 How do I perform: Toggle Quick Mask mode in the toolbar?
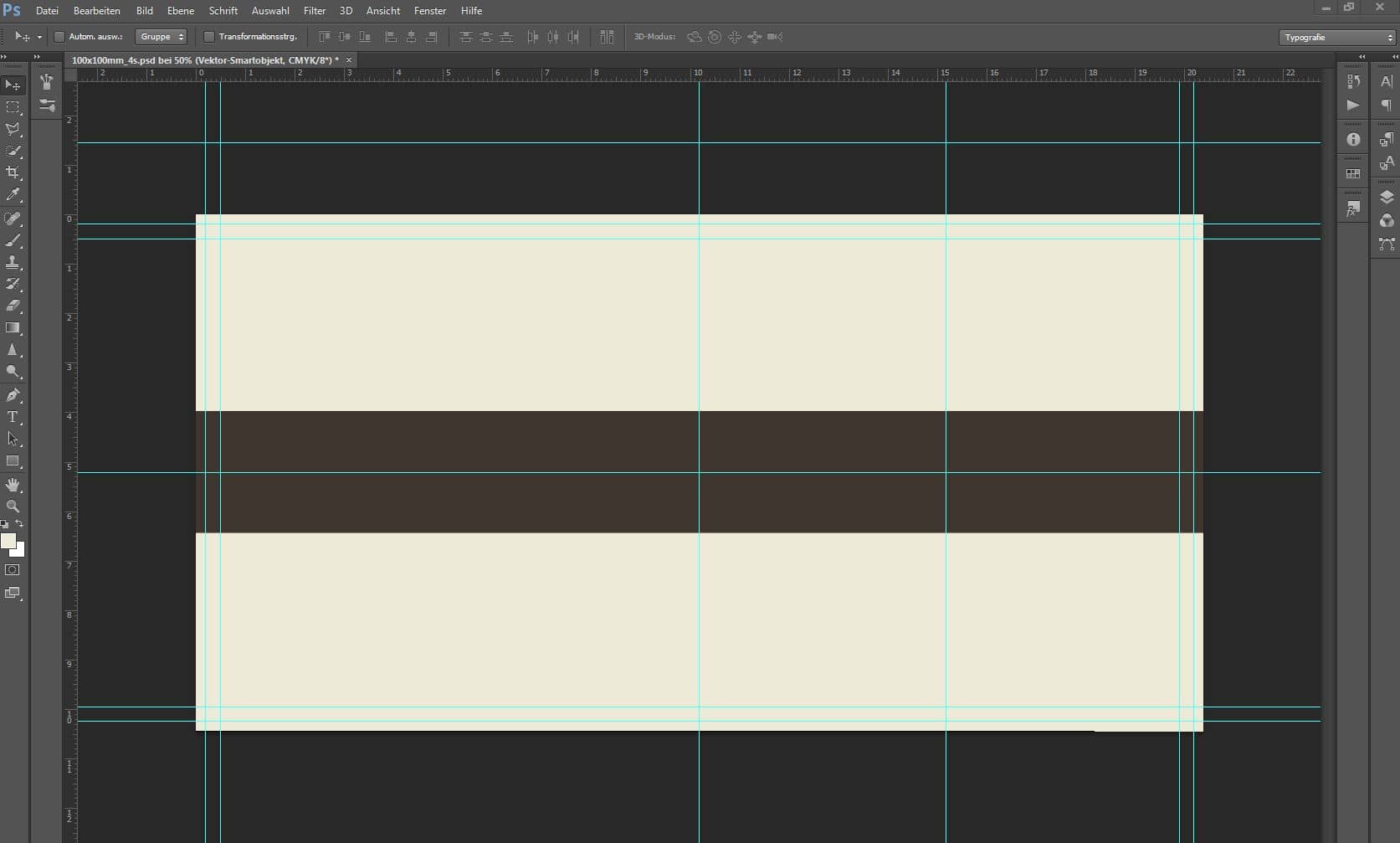13,569
